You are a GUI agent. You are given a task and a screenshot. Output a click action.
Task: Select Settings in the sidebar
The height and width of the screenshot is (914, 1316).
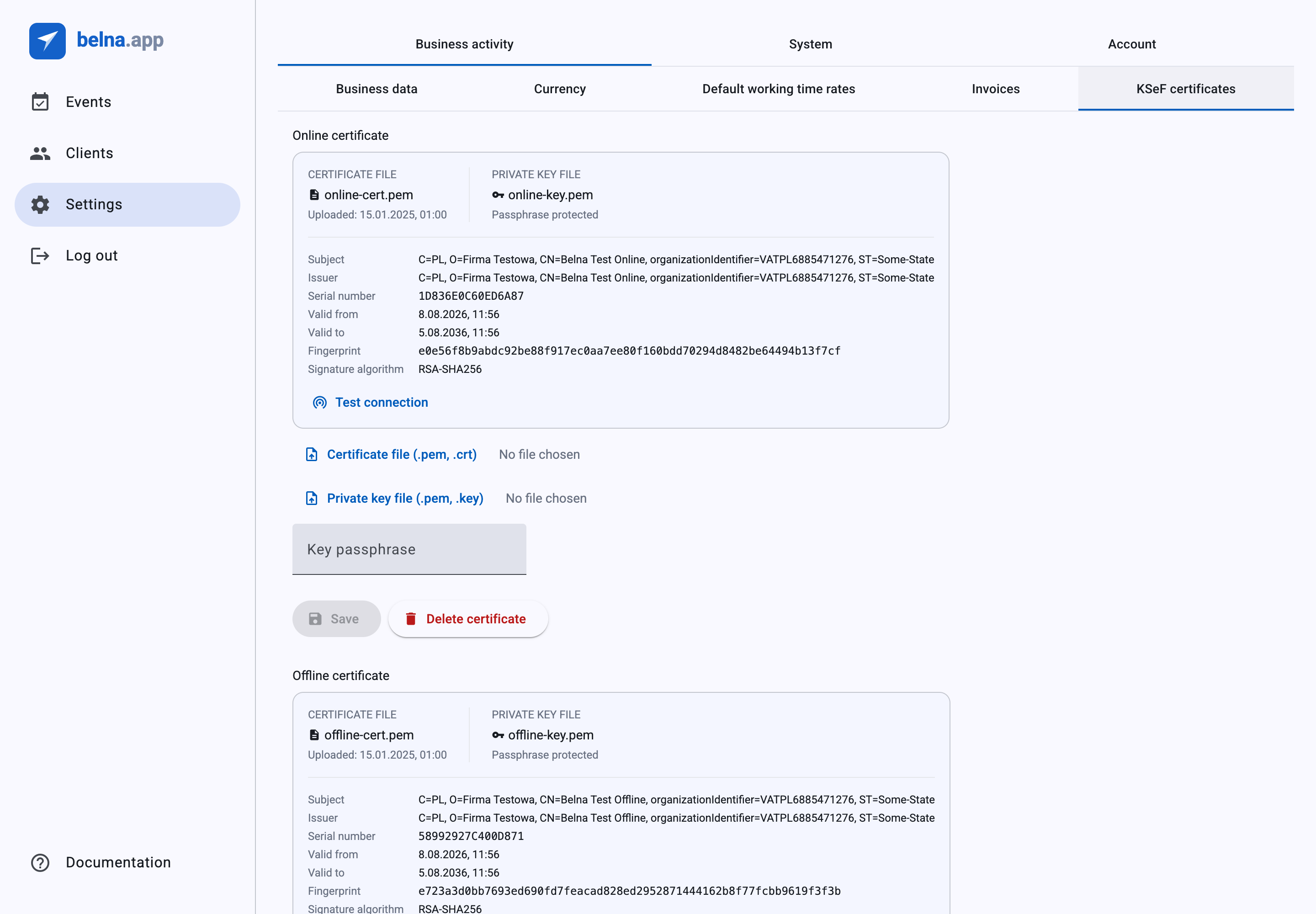click(x=127, y=204)
